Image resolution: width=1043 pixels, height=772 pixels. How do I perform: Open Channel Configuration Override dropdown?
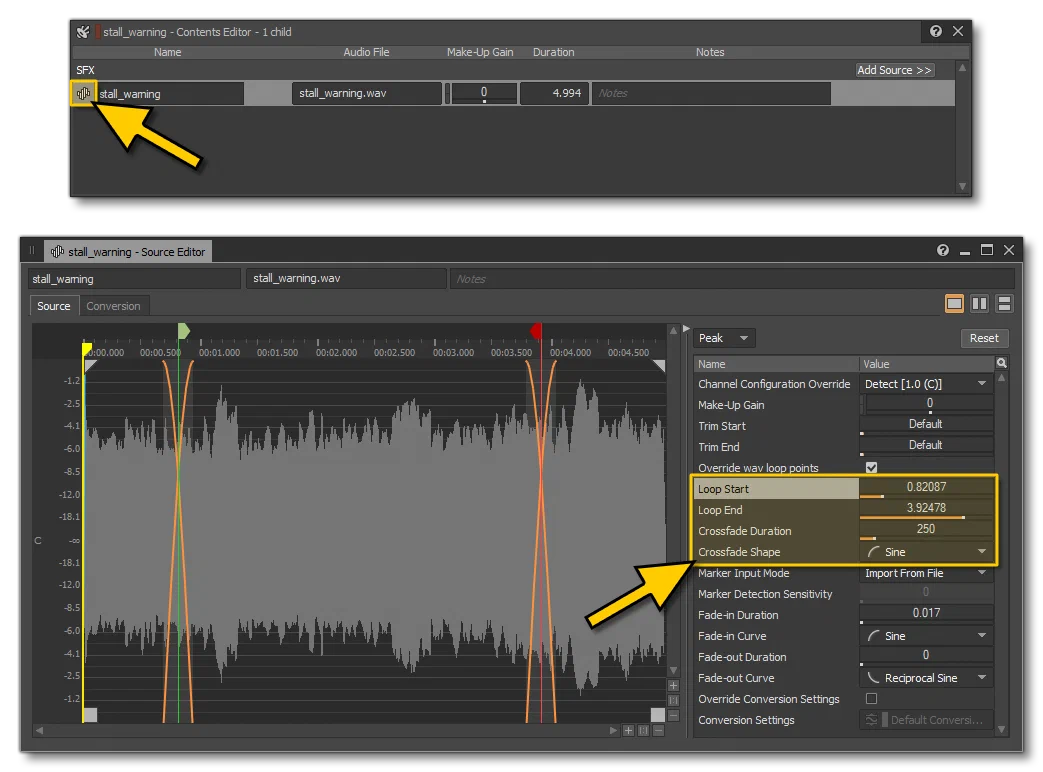point(926,384)
